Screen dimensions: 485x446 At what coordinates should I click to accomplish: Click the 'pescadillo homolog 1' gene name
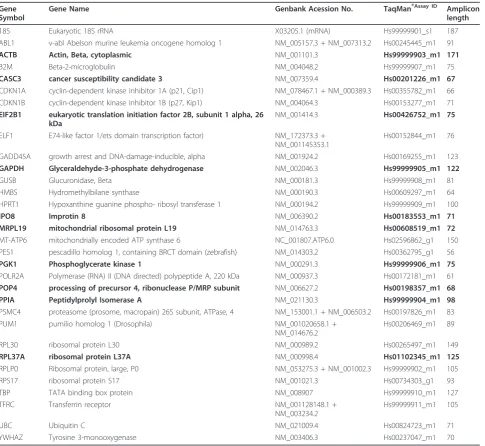click(143, 252)
